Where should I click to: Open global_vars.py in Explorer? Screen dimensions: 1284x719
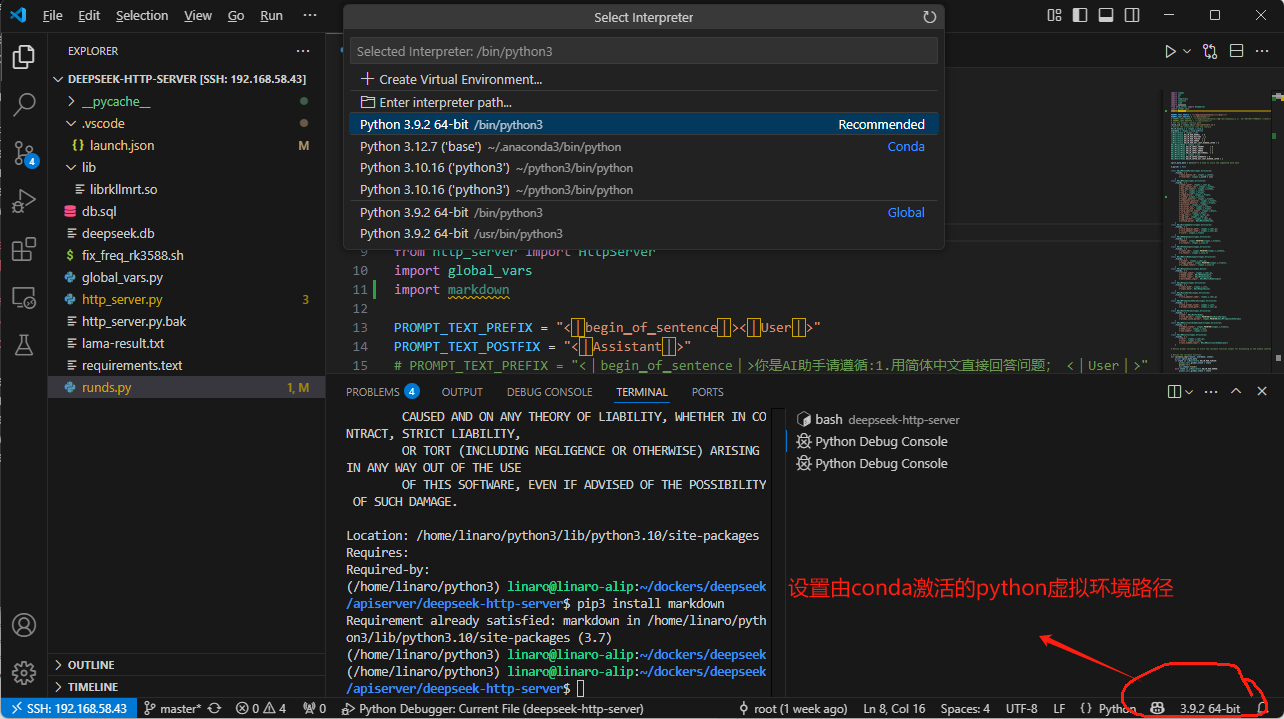tap(186, 277)
